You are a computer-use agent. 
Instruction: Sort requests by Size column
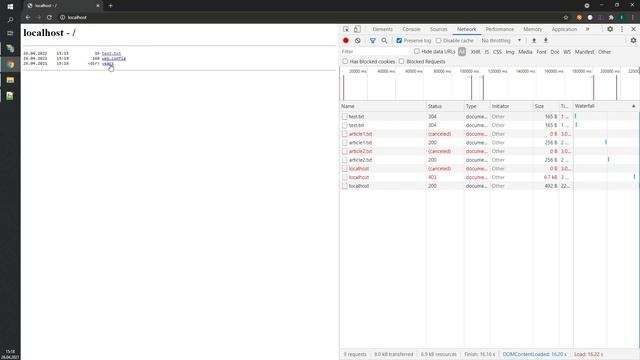(546, 106)
